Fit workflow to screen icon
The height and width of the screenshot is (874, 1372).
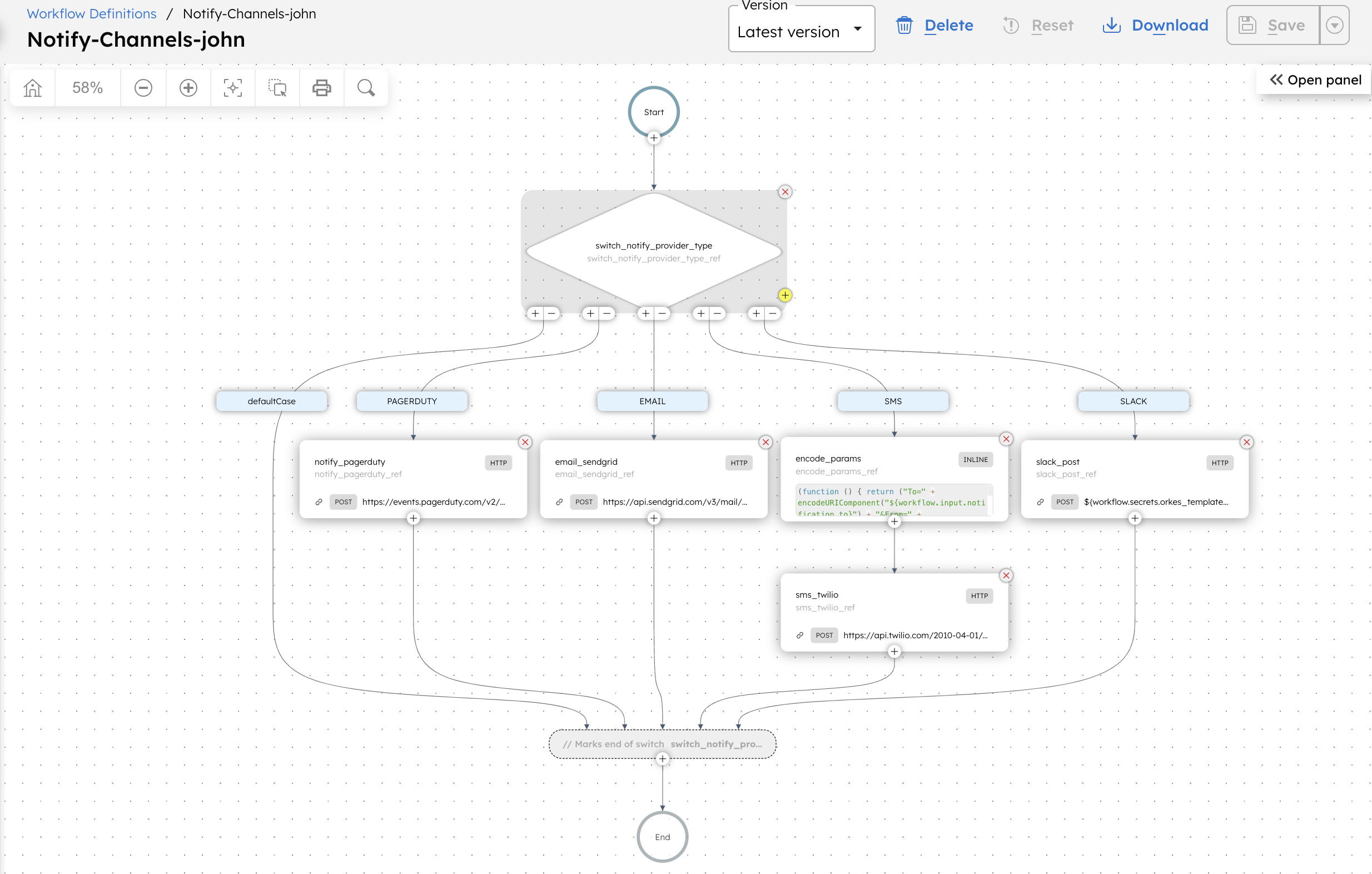(x=232, y=88)
